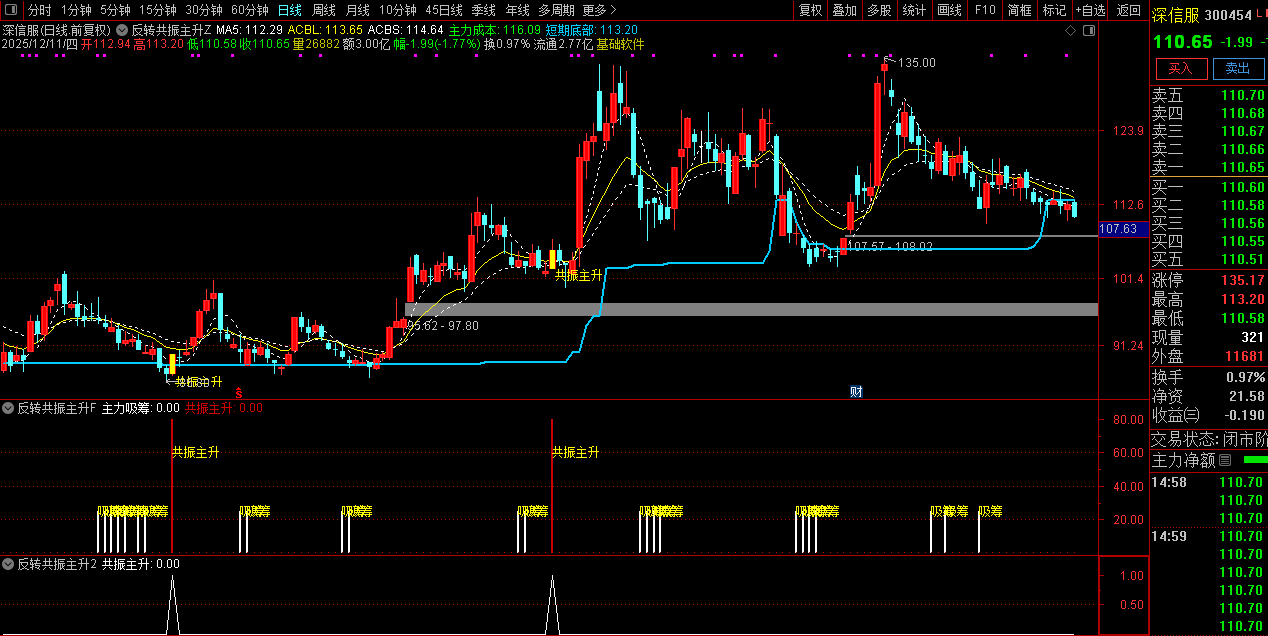Screen dimensions: 1268x636
Task: Click the green 主力净额 progress bar
Action: (x=1255, y=460)
